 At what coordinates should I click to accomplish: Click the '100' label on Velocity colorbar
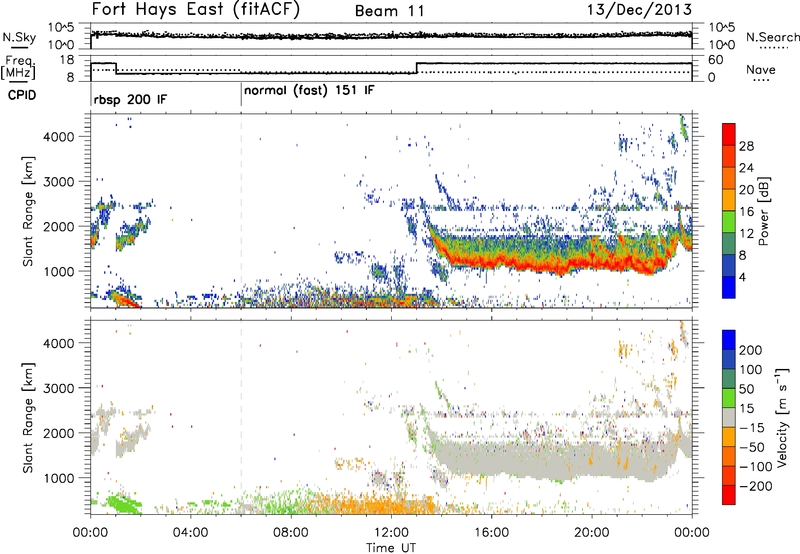751,370
